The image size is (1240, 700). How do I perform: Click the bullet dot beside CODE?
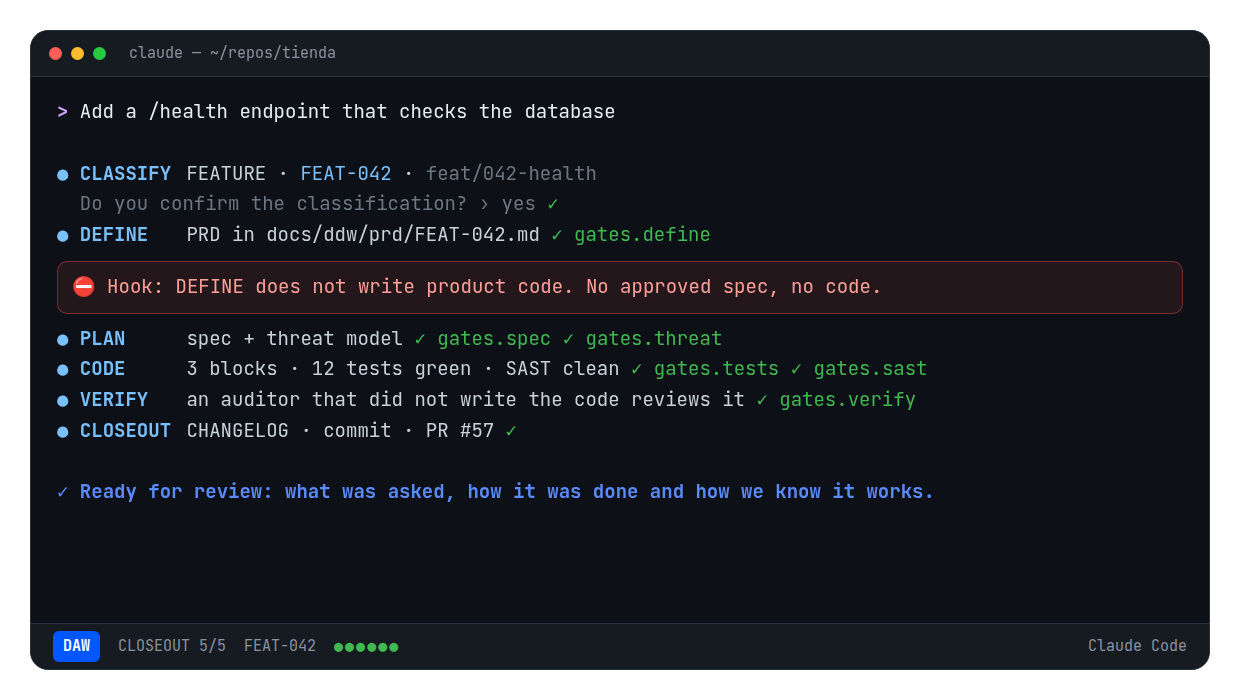click(x=62, y=370)
